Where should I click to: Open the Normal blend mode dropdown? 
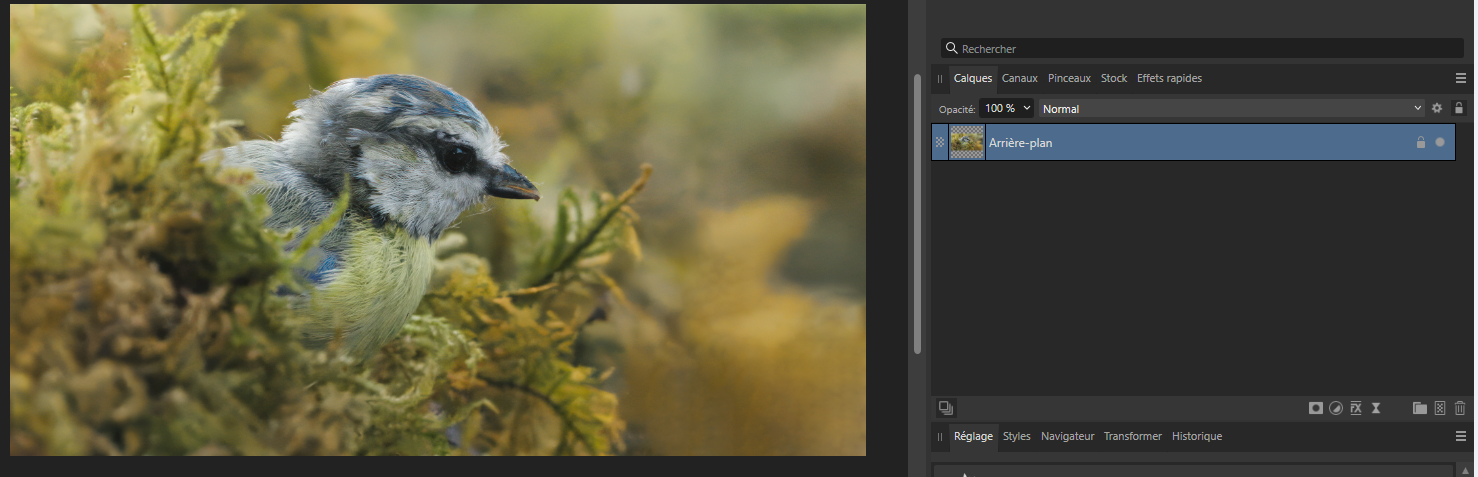(x=1232, y=108)
